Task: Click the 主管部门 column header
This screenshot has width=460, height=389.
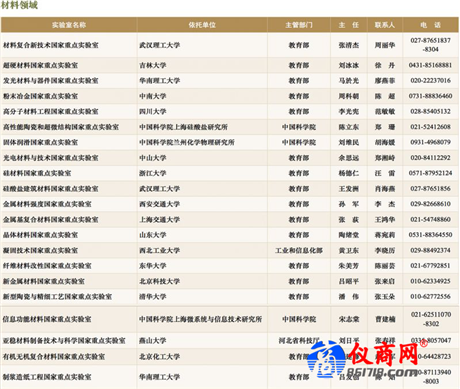Action: [x=299, y=25]
